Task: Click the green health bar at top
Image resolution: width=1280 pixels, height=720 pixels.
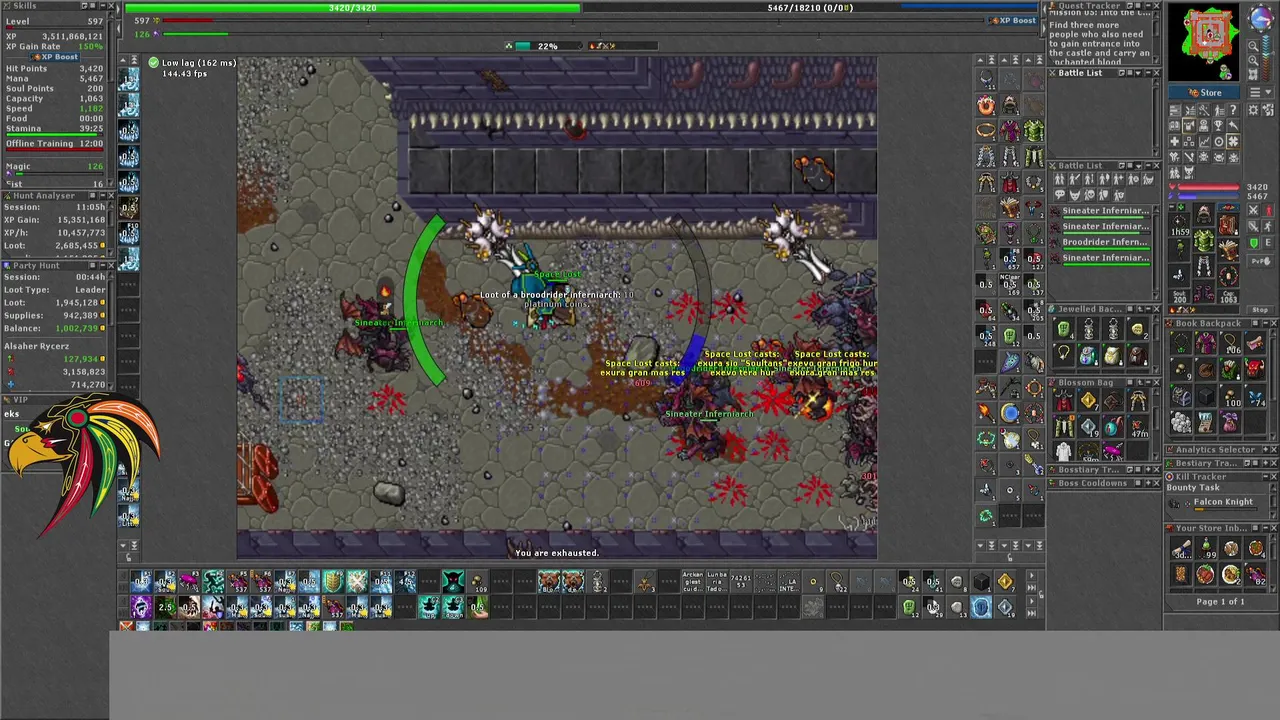Action: pos(353,8)
